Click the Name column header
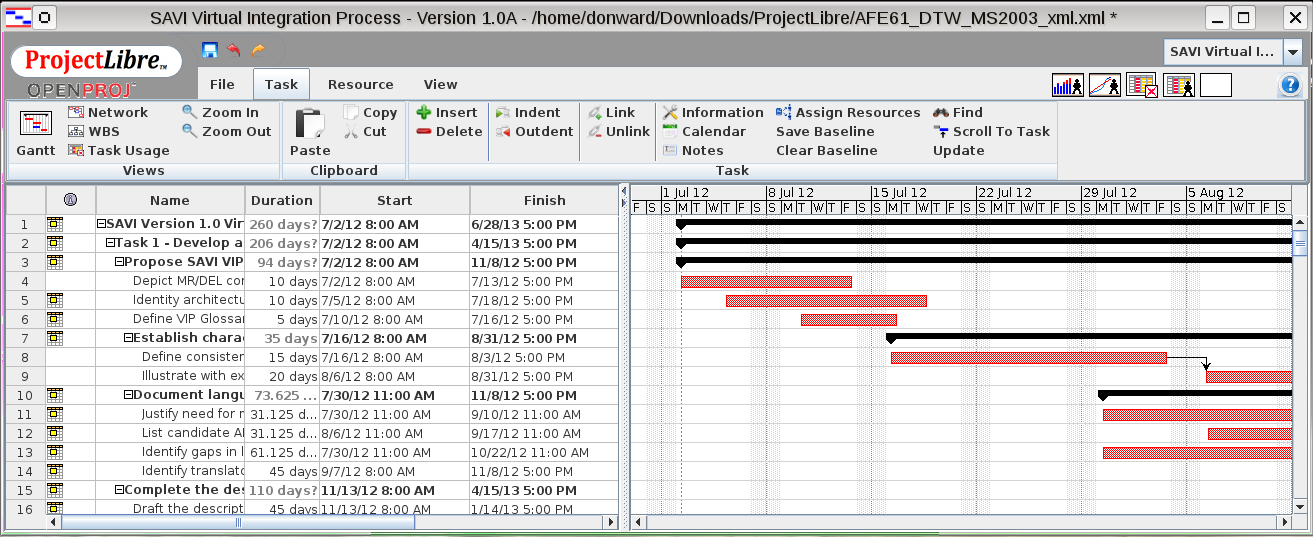The image size is (1313, 537). pyautogui.click(x=170, y=200)
